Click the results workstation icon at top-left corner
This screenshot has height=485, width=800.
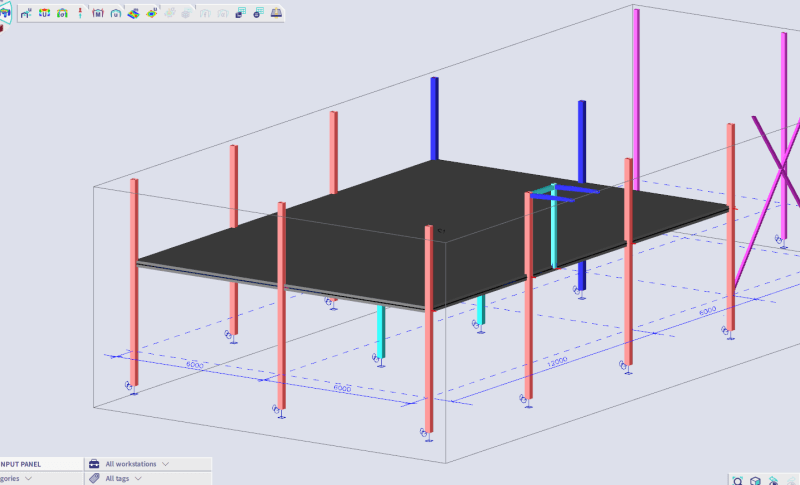5,12
